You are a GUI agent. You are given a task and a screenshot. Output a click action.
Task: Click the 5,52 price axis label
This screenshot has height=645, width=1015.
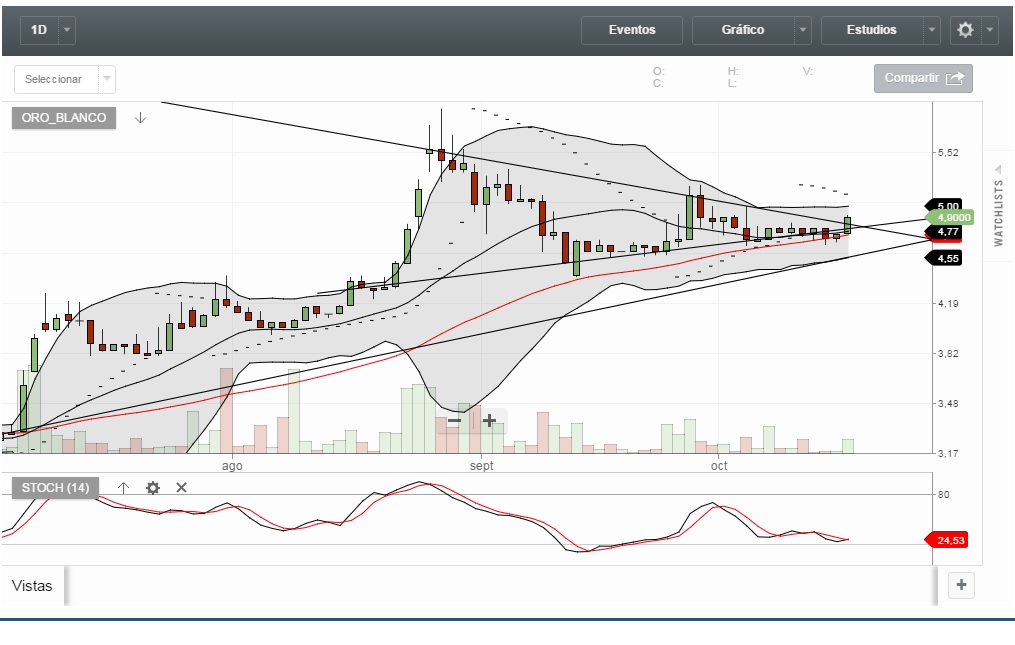(948, 153)
